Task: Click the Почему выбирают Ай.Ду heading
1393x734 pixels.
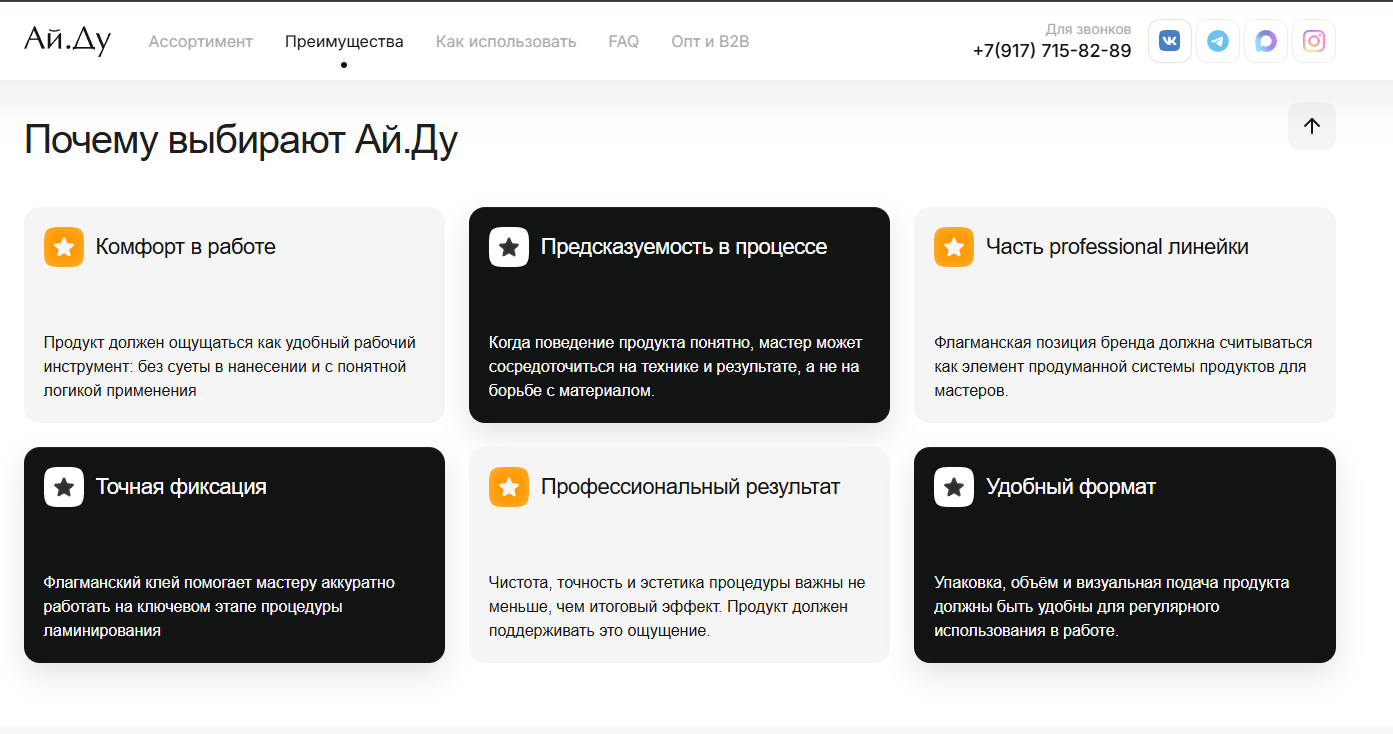Action: (241, 140)
